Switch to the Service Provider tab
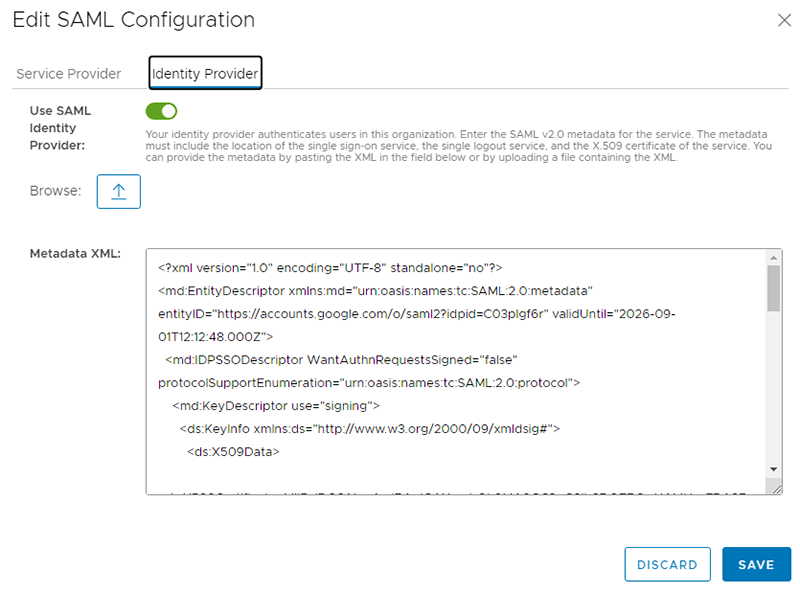The width and height of the screenshot is (800, 593). pyautogui.click(x=69, y=74)
